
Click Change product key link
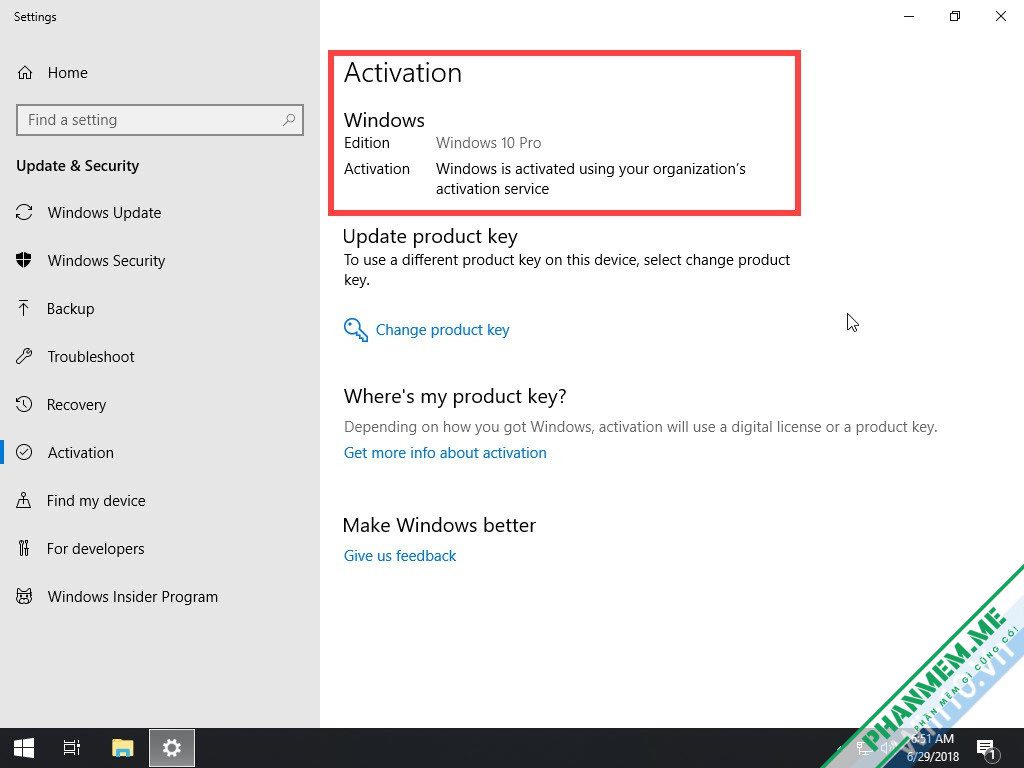coord(442,330)
